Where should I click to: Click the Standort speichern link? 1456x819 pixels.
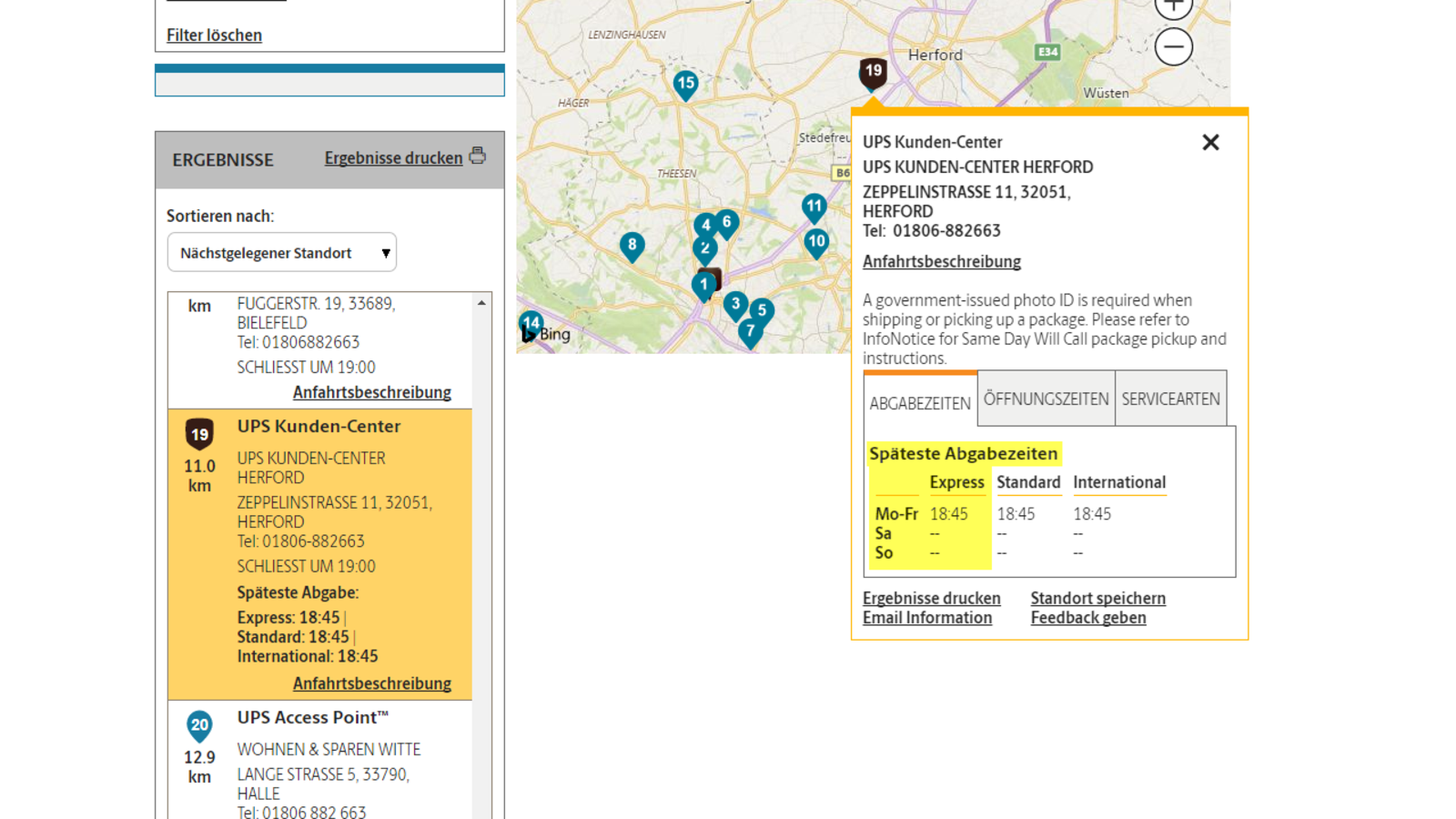pos(1098,598)
